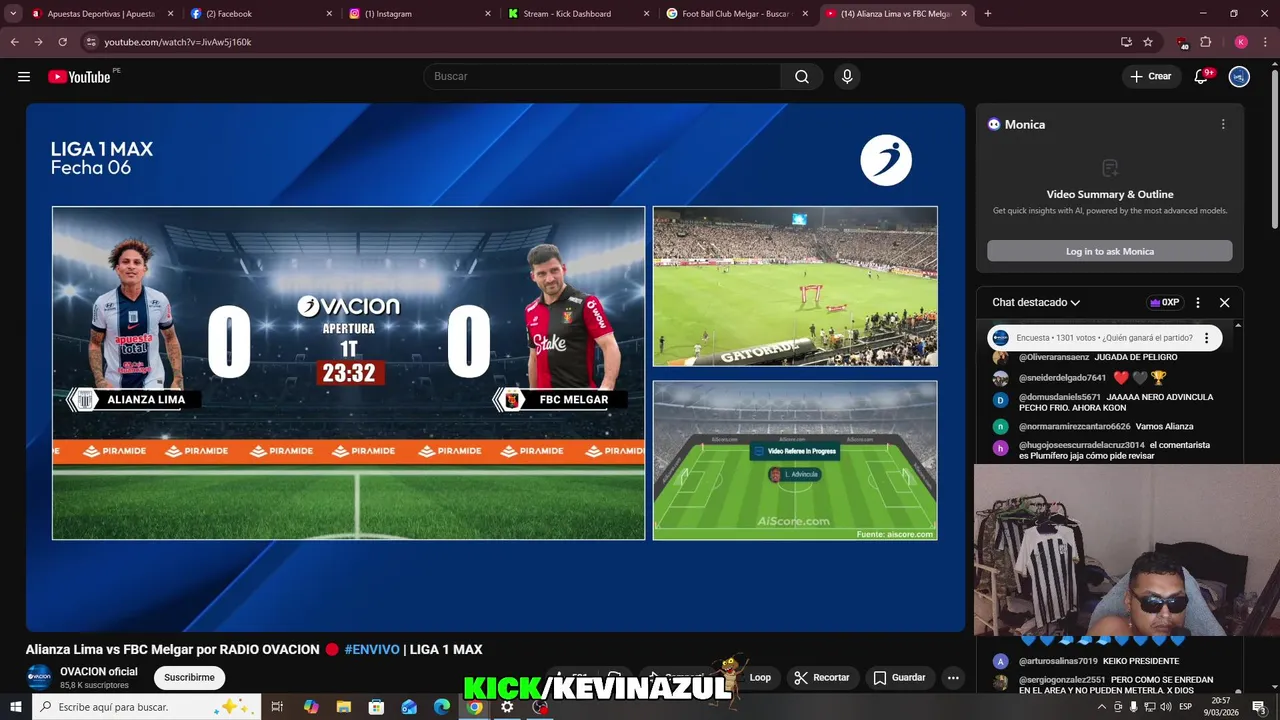Close the Facebook tab
This screenshot has height=720, width=1280.
click(329, 14)
